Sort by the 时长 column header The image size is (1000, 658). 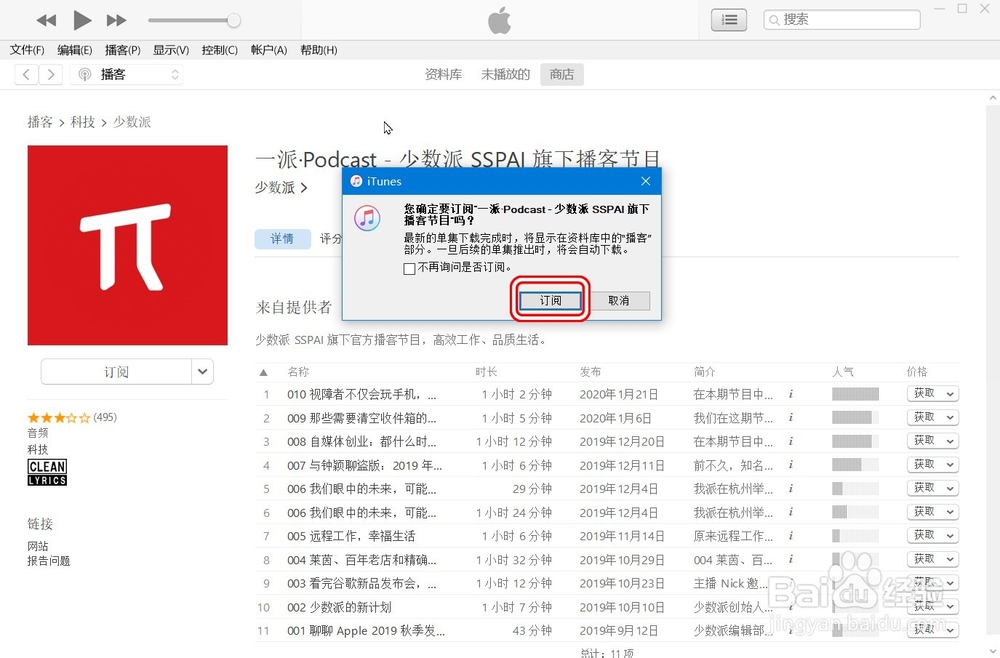486,372
